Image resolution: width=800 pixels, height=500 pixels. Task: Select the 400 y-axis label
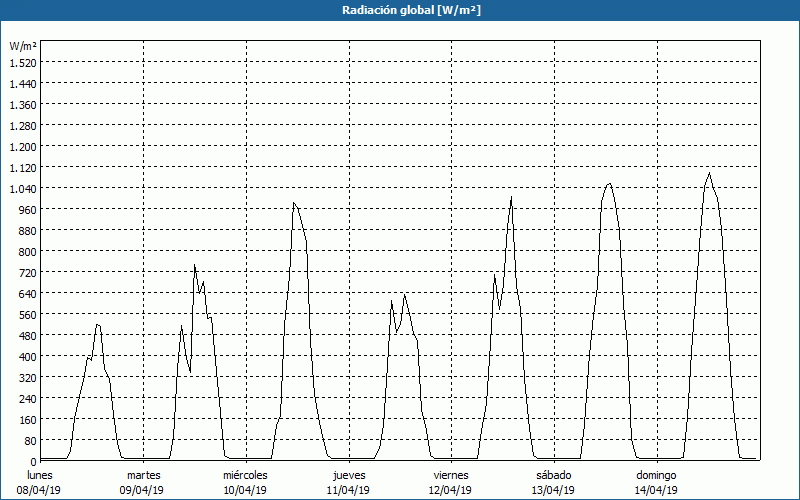[29, 357]
